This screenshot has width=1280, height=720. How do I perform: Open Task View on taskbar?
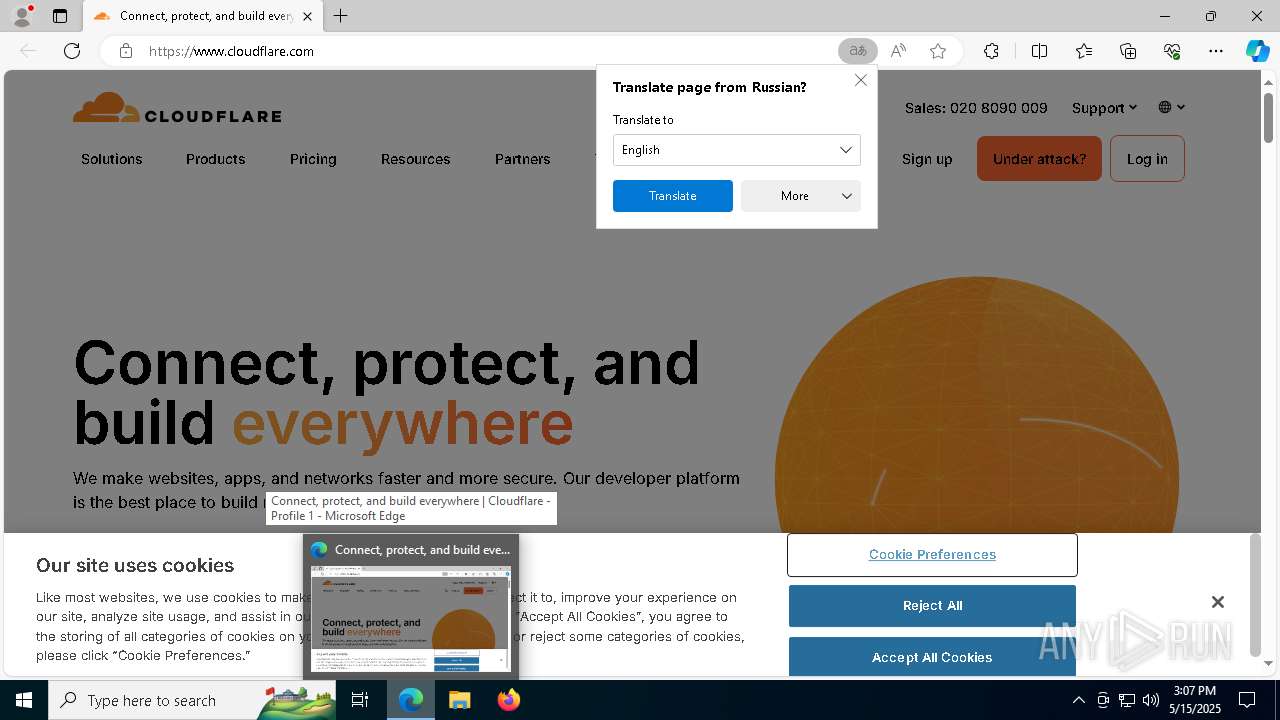point(360,700)
